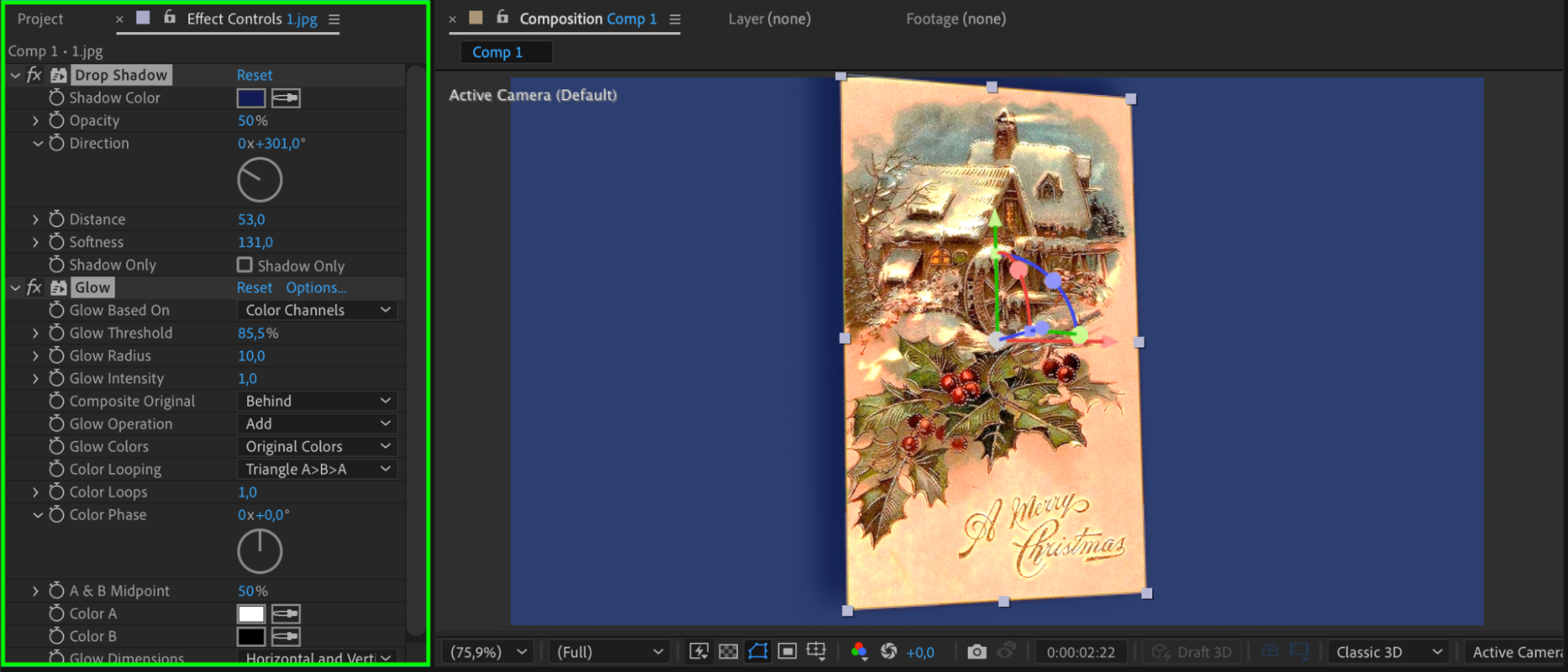Toggle stopwatch for Glow Intensity
The height and width of the screenshot is (672, 1568).
(x=56, y=379)
